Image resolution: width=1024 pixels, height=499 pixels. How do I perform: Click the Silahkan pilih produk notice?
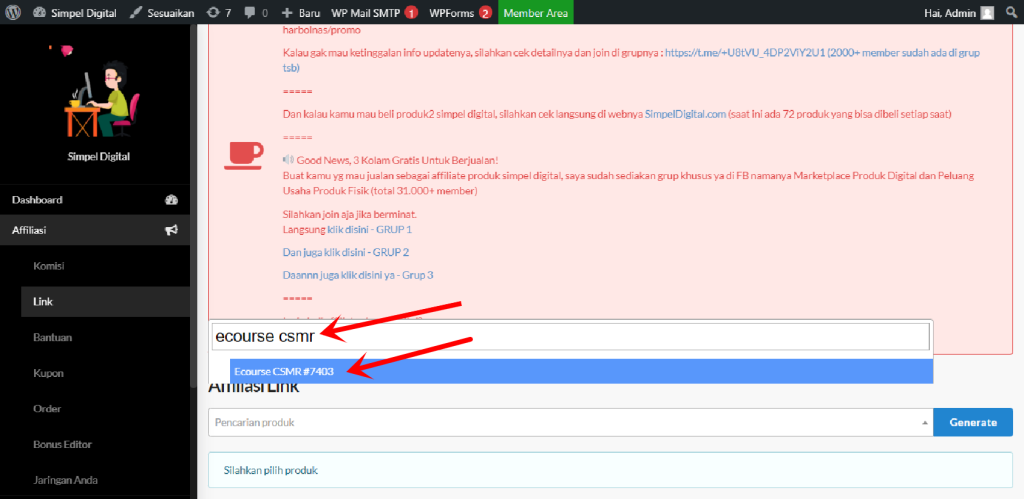[x=610, y=470]
